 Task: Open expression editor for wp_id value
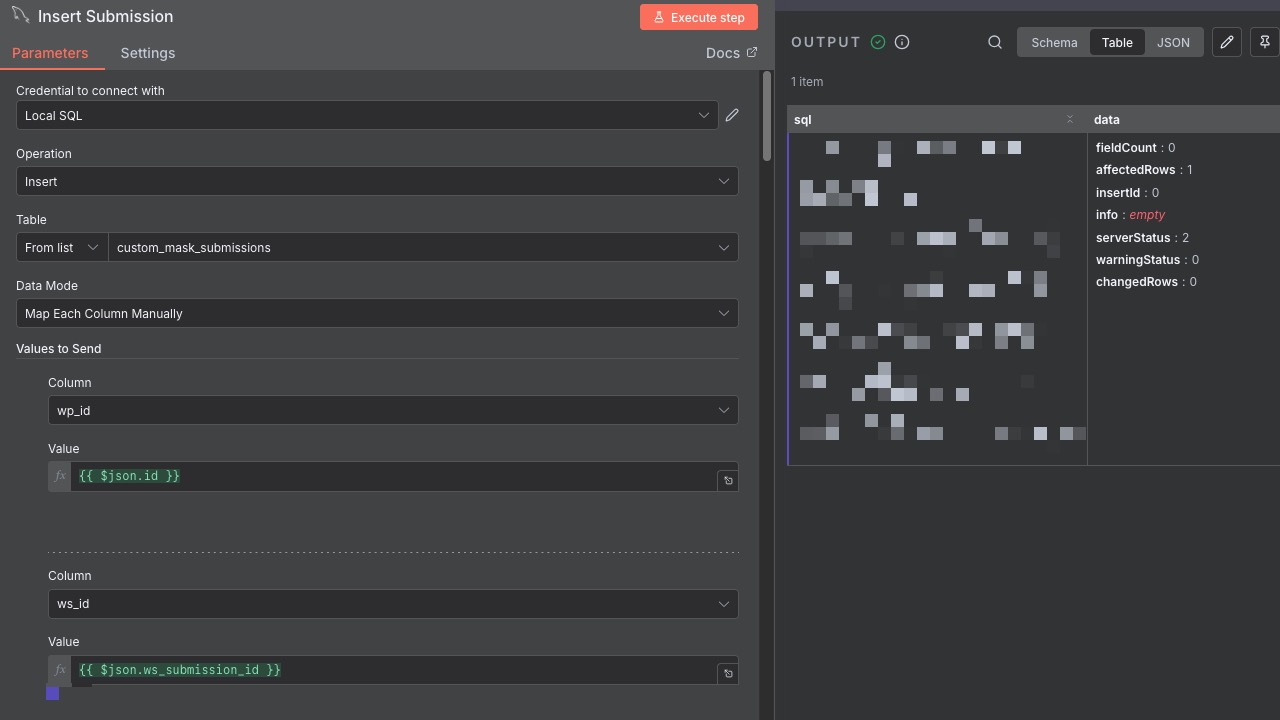[x=728, y=481]
